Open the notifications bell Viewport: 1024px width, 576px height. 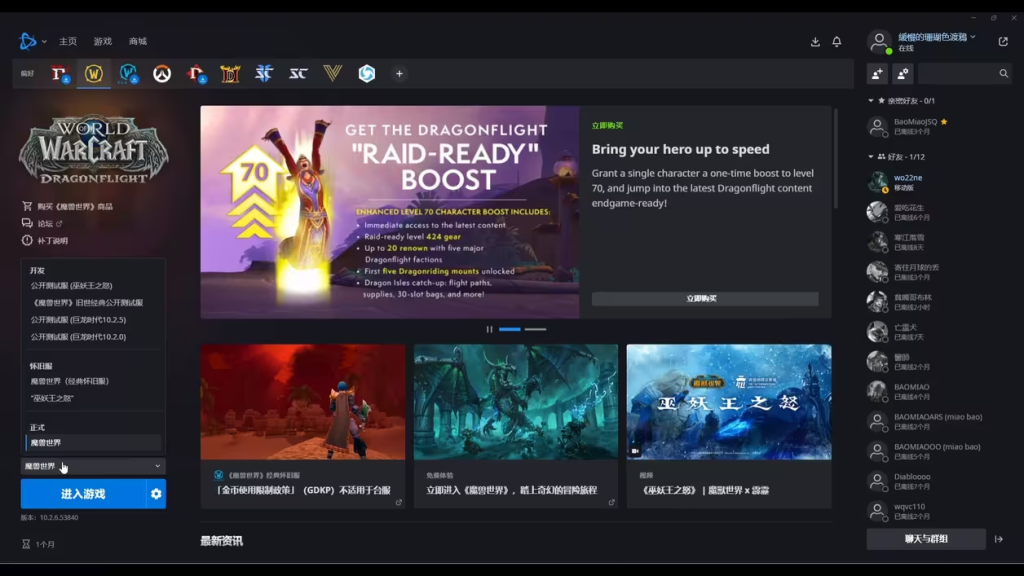pos(837,42)
